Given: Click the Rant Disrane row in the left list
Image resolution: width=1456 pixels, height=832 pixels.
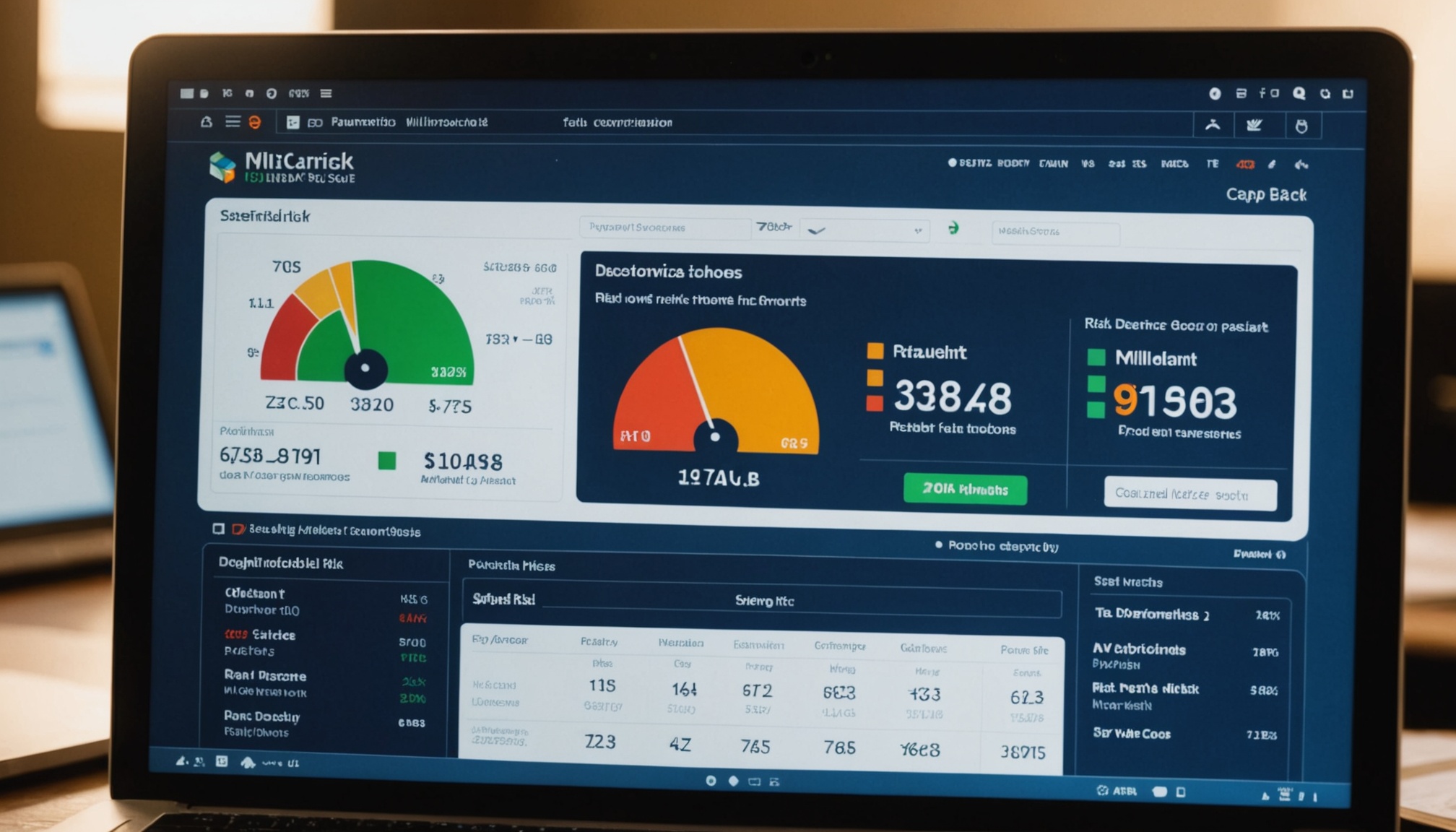Looking at the screenshot, I should click(x=326, y=683).
